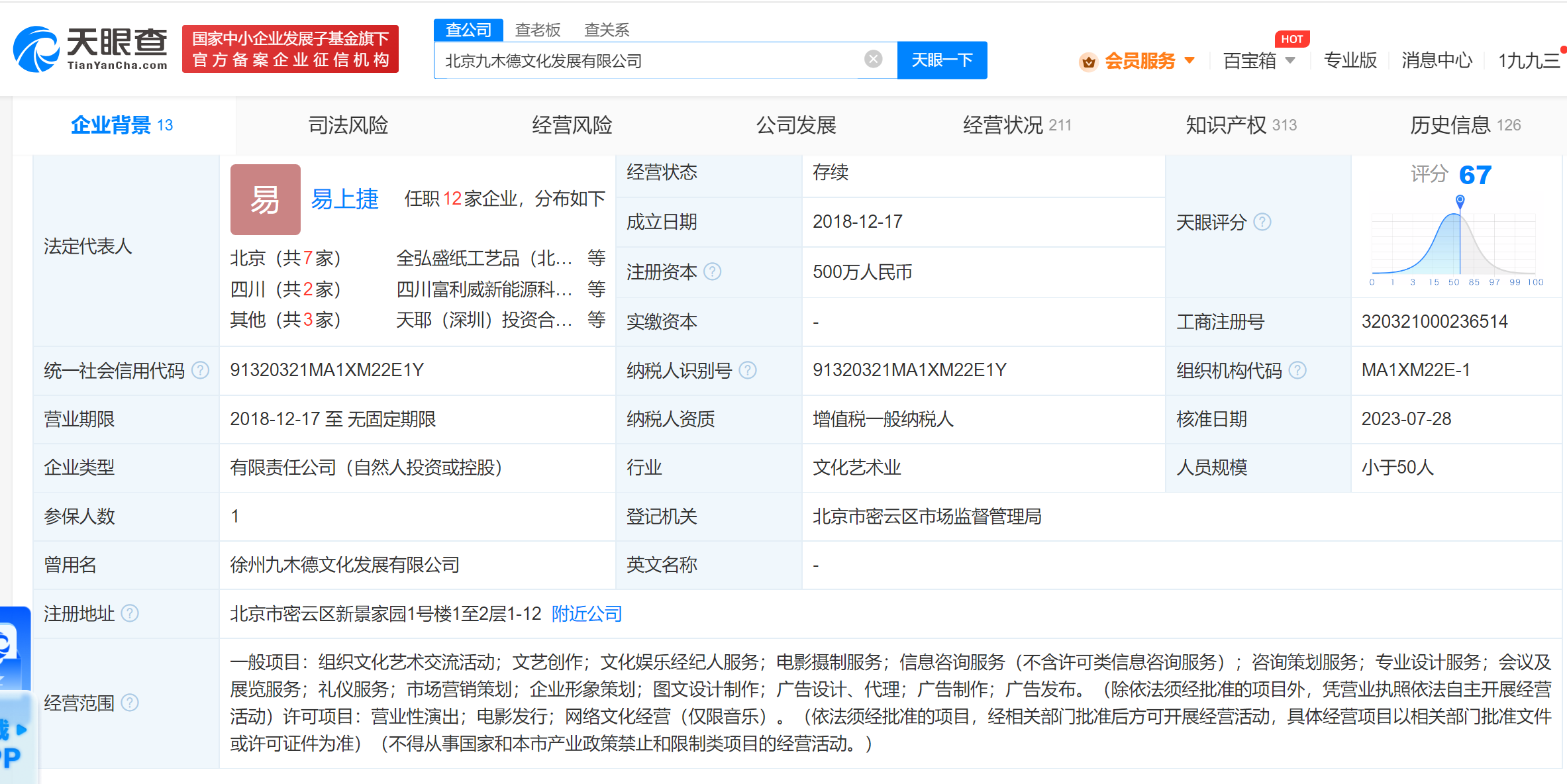Viewport: 1567px width, 784px height.
Task: Click help icon beside 注册地址
Action: point(130,614)
